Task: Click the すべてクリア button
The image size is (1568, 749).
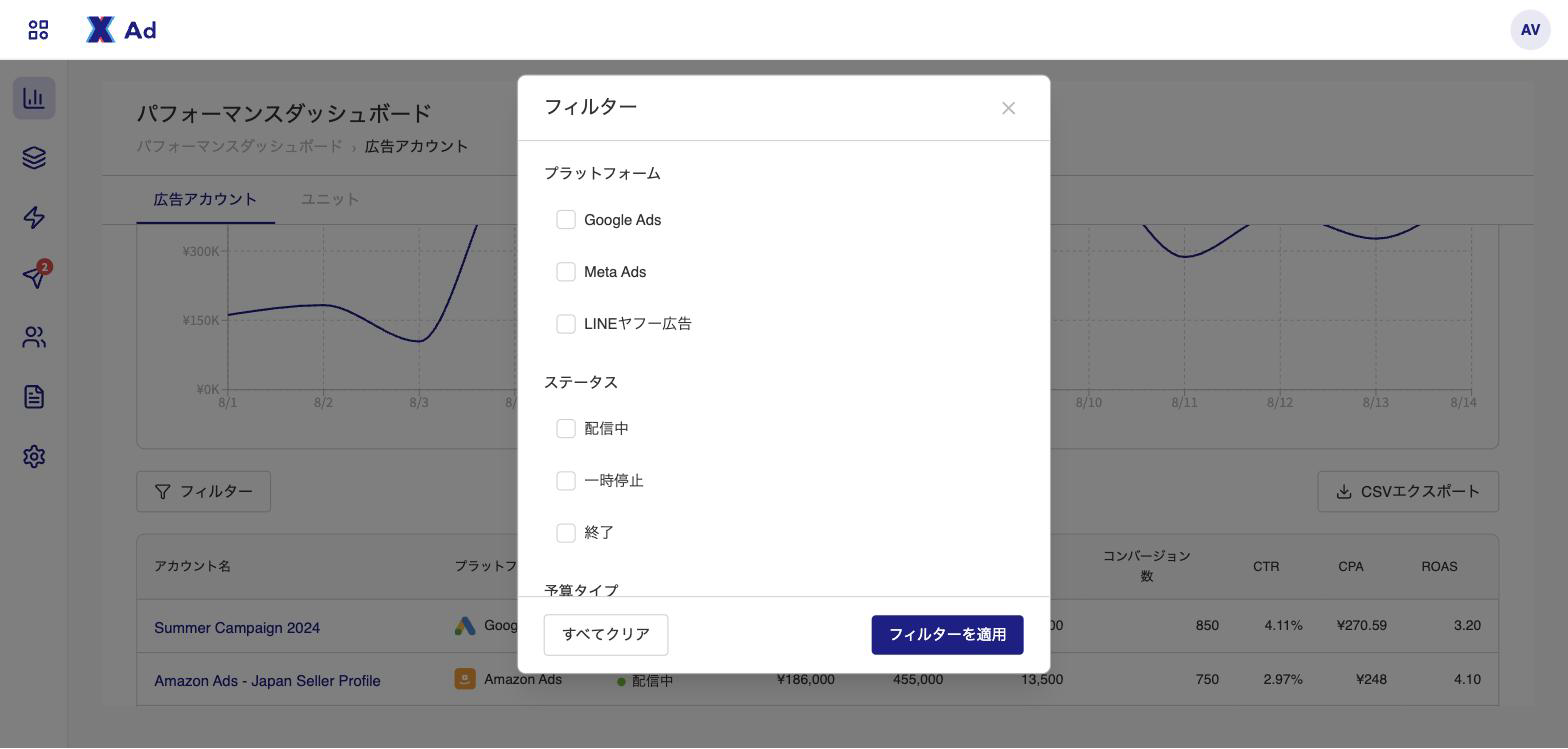Action: click(x=606, y=635)
